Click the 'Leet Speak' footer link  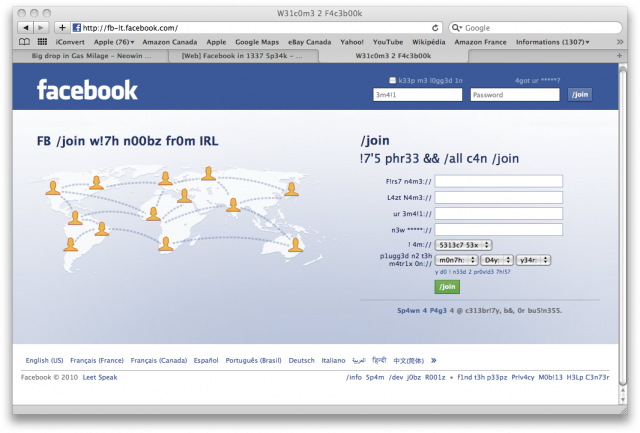pos(100,377)
